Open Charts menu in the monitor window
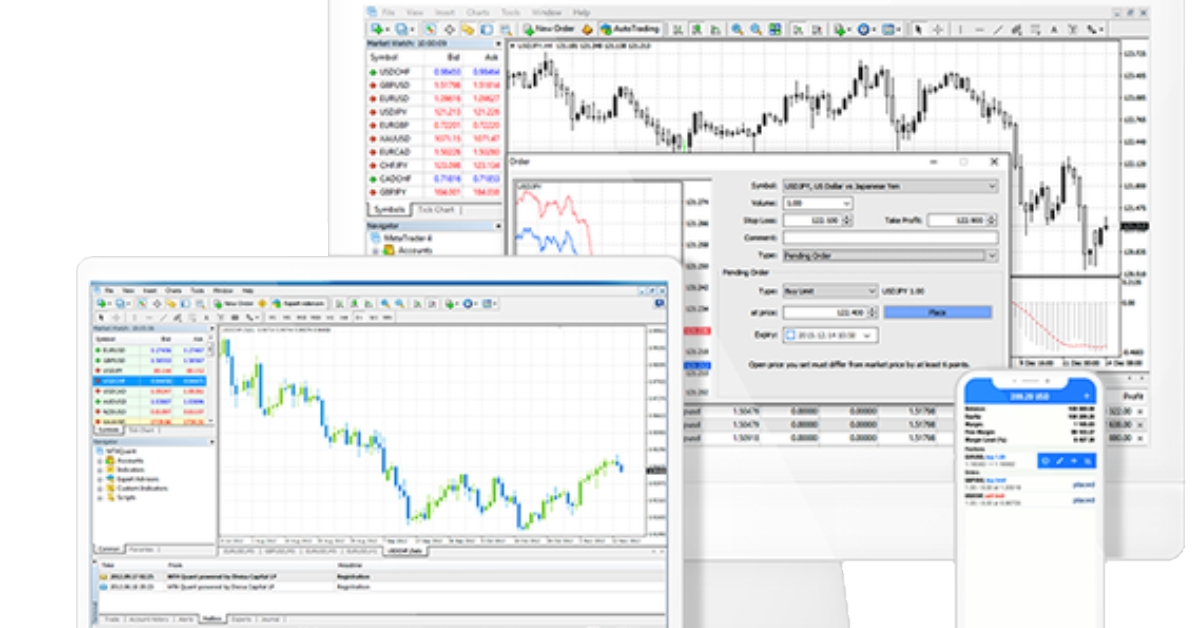Screen dimensions: 1200x628 (x=478, y=12)
